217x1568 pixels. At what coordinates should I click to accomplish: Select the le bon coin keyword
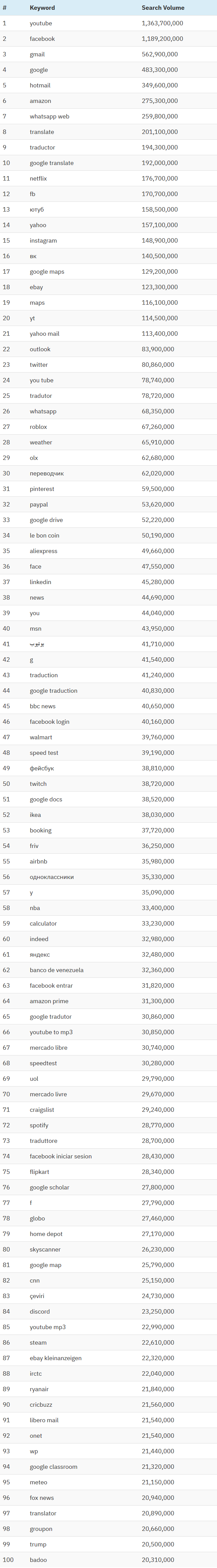point(44,535)
